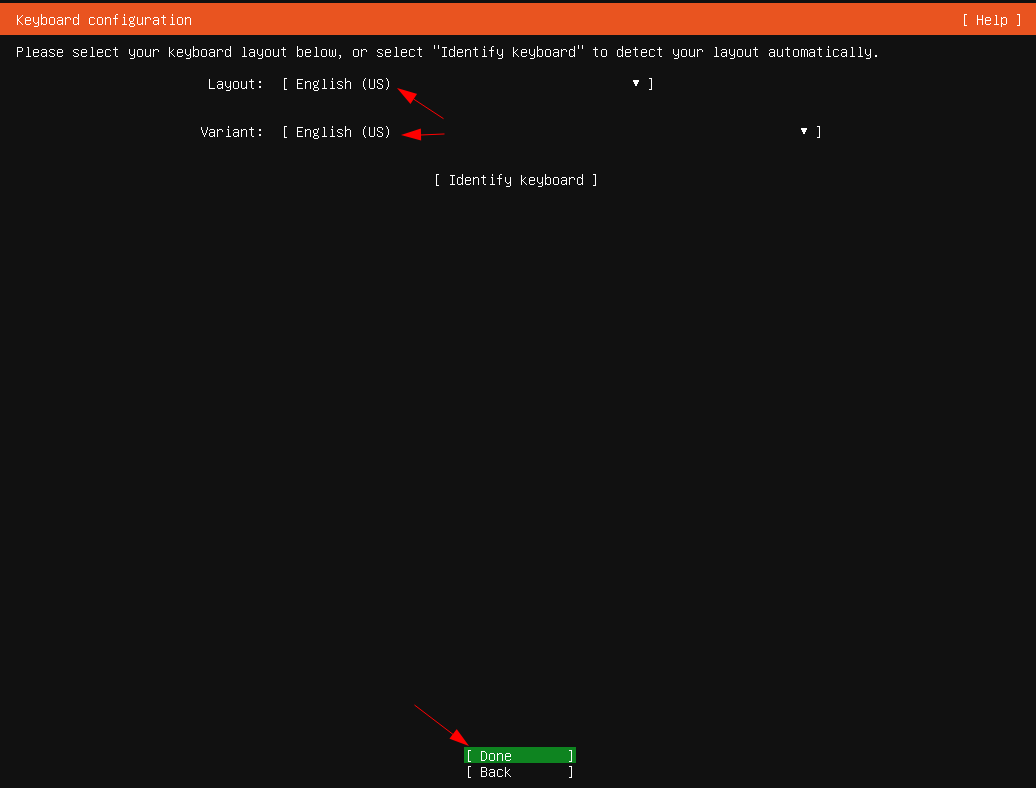The height and width of the screenshot is (788, 1036).
Task: Click the red arrow pointing at Variant
Action: point(423,134)
